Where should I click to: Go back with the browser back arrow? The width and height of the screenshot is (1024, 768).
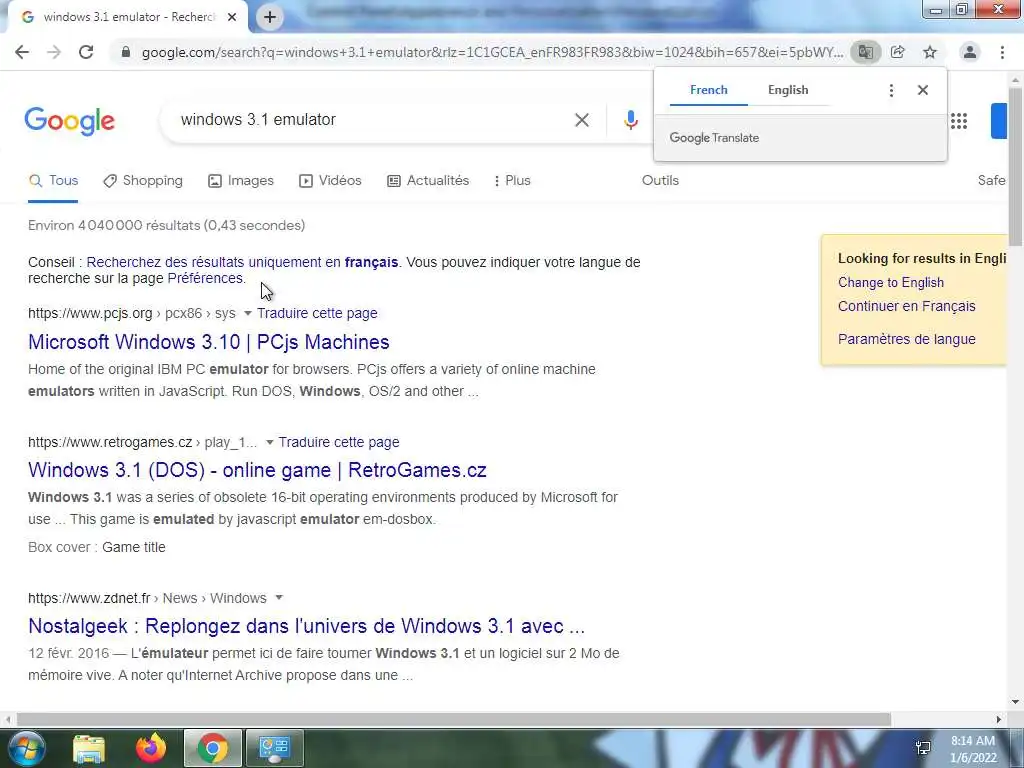click(22, 52)
